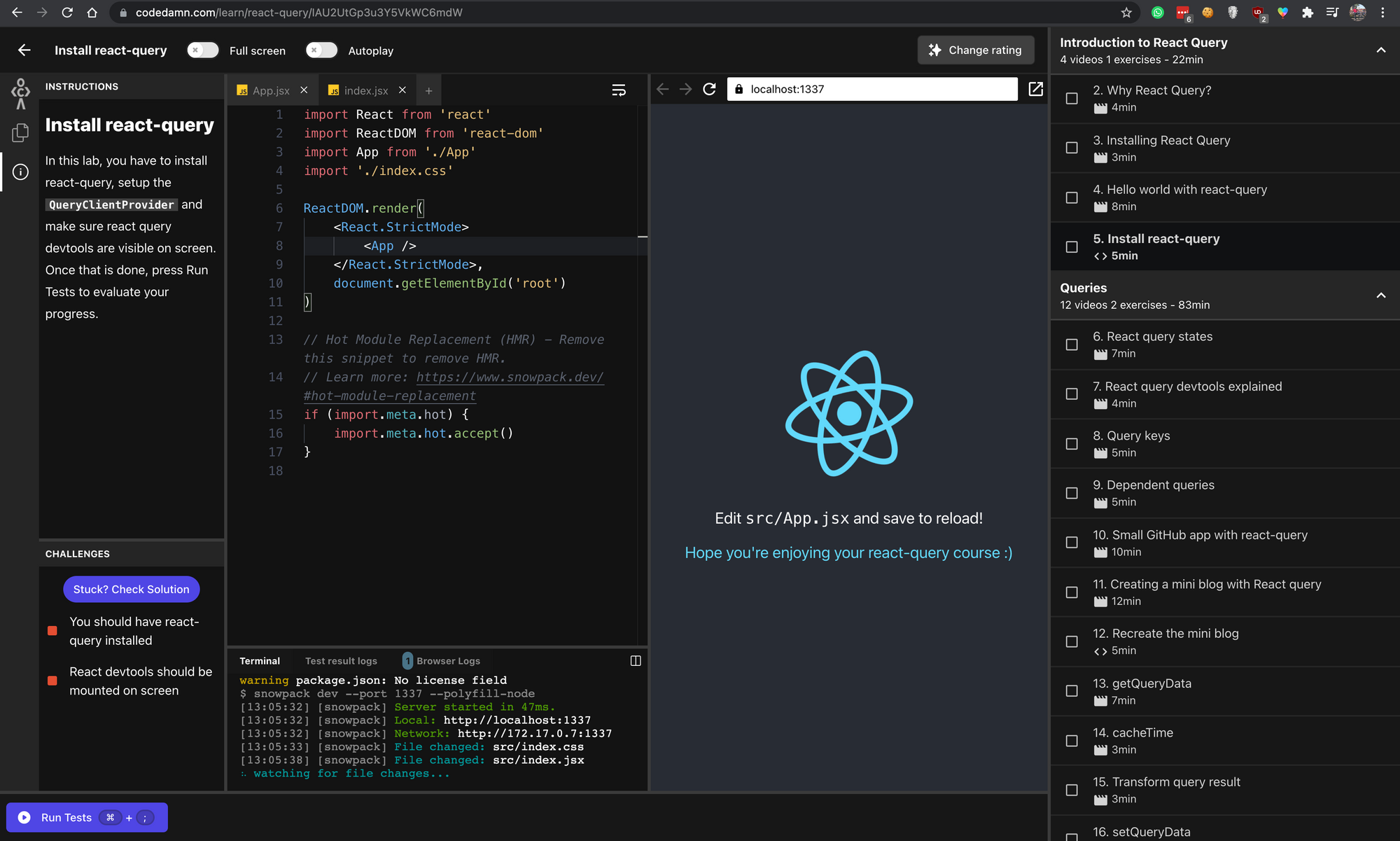
Task: Collapse Introduction to React Query section
Action: point(1381,50)
